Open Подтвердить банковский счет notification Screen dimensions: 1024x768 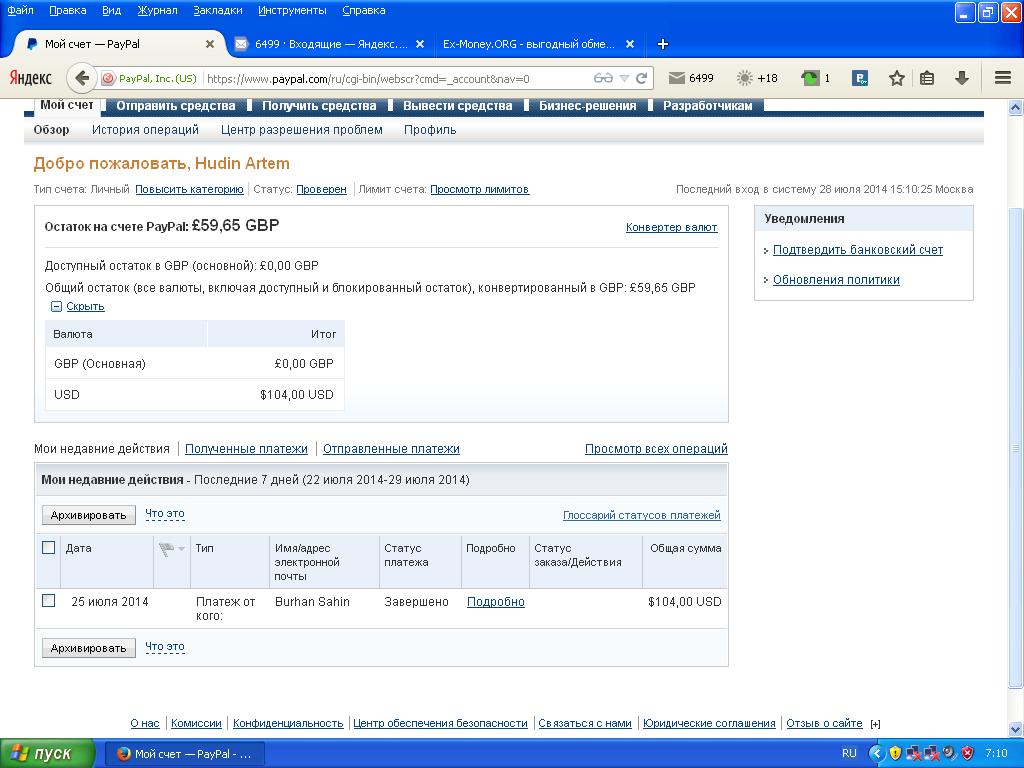click(x=857, y=249)
